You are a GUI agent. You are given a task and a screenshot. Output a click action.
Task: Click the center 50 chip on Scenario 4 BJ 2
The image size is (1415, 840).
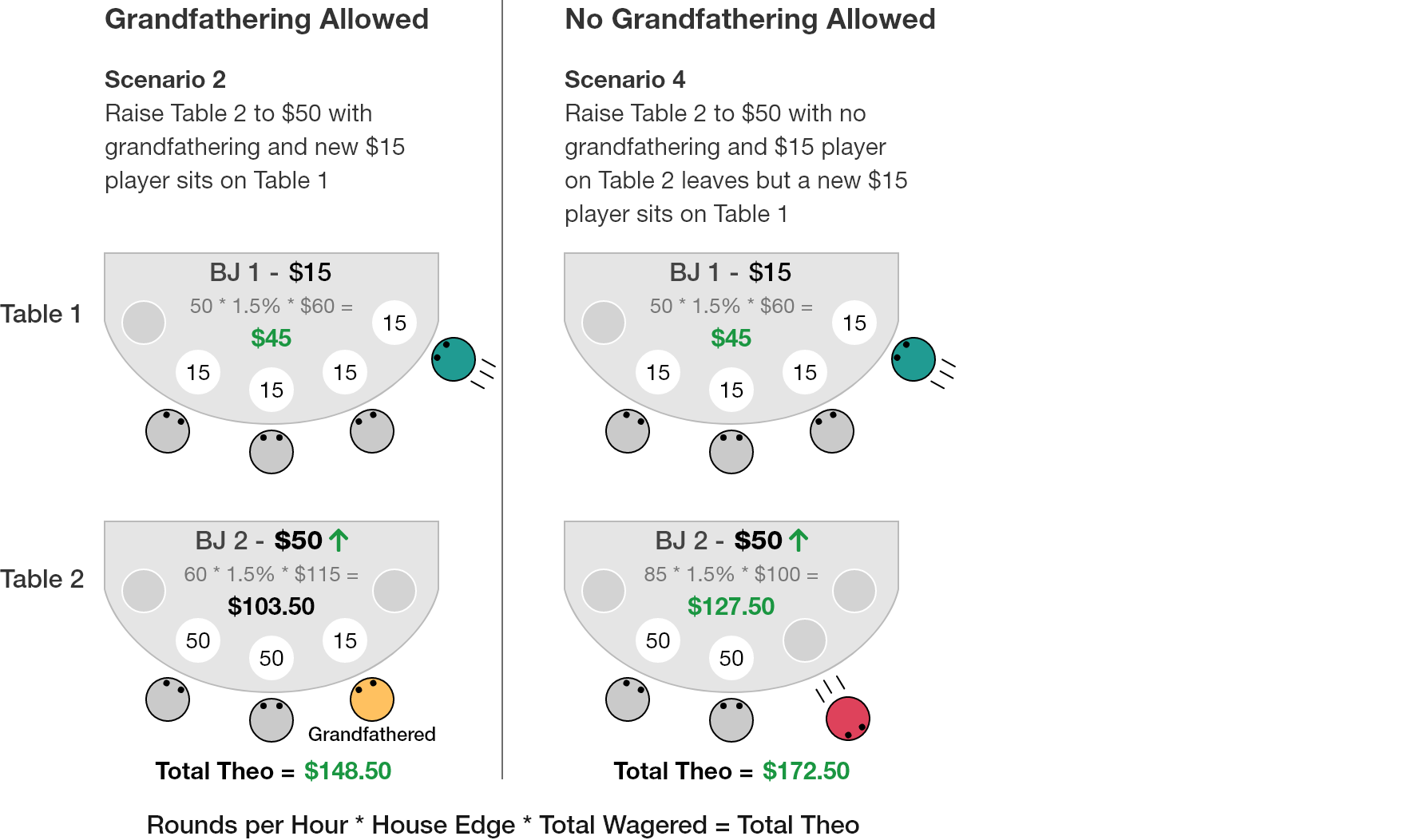pyautogui.click(x=731, y=658)
